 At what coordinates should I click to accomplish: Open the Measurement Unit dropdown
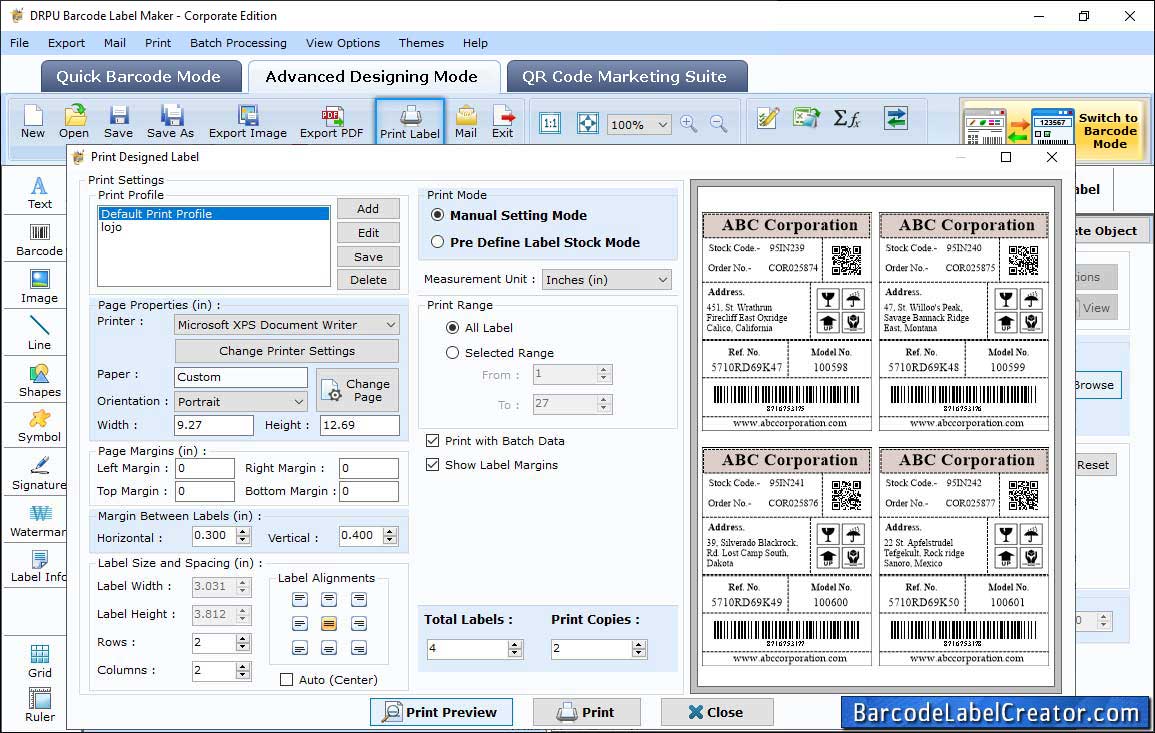pyautogui.click(x=606, y=280)
